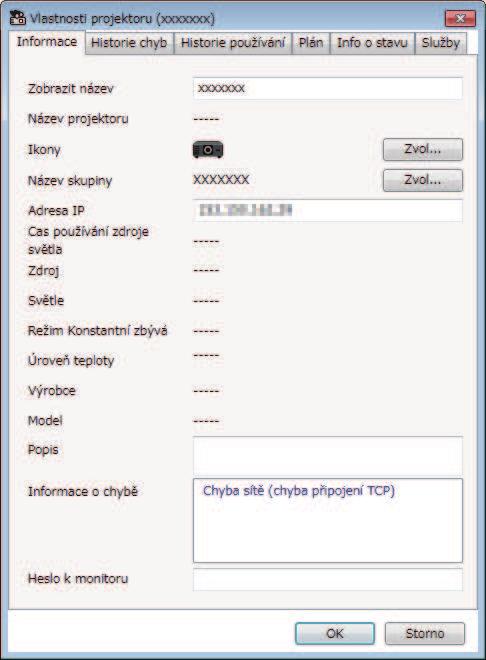The width and height of the screenshot is (486, 660).
Task: Click the Název skupiny value XXXXXXX
Action: point(221,180)
